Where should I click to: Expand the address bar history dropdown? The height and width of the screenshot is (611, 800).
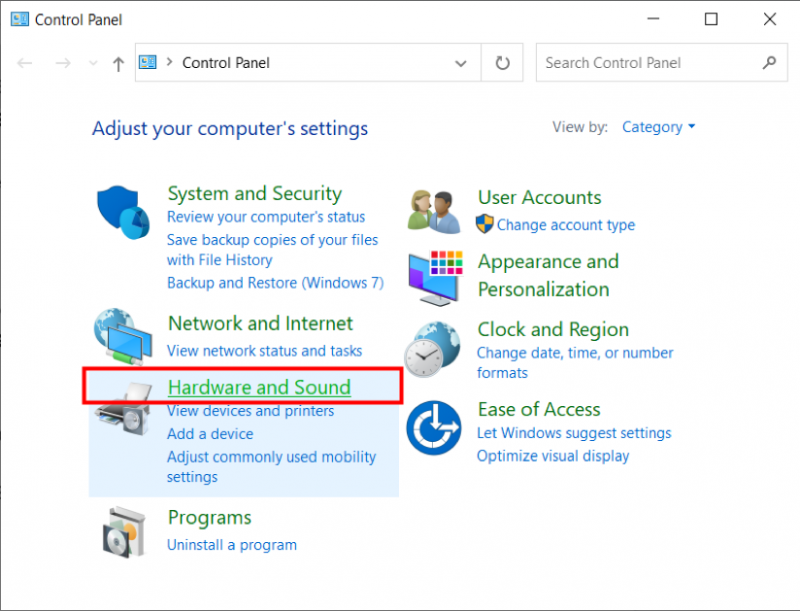click(461, 62)
